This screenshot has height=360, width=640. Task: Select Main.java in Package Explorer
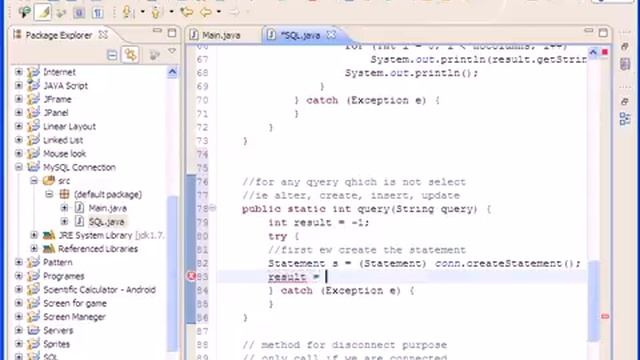click(x=108, y=208)
